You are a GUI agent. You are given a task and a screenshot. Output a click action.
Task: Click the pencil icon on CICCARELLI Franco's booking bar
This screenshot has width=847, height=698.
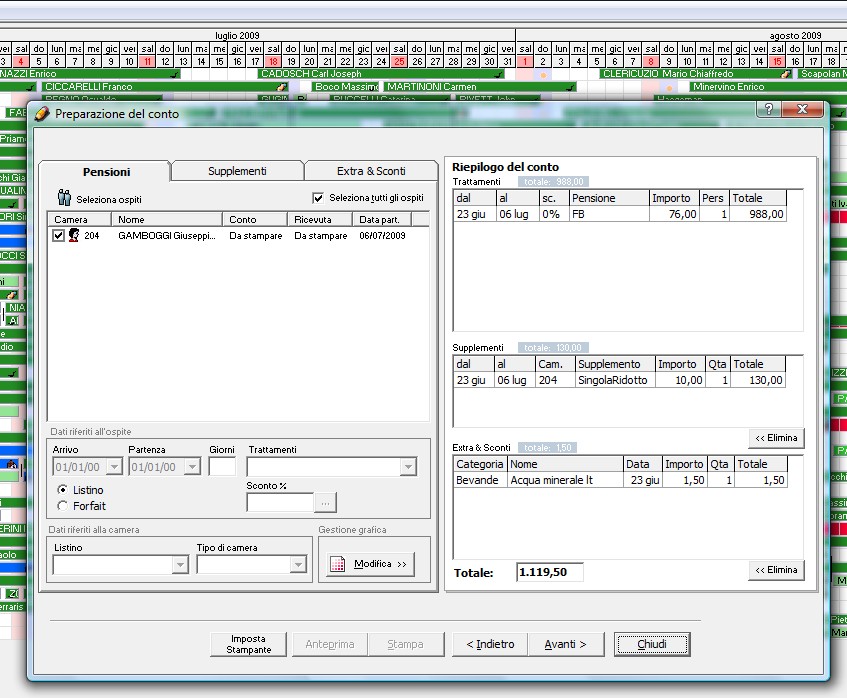(x=281, y=86)
